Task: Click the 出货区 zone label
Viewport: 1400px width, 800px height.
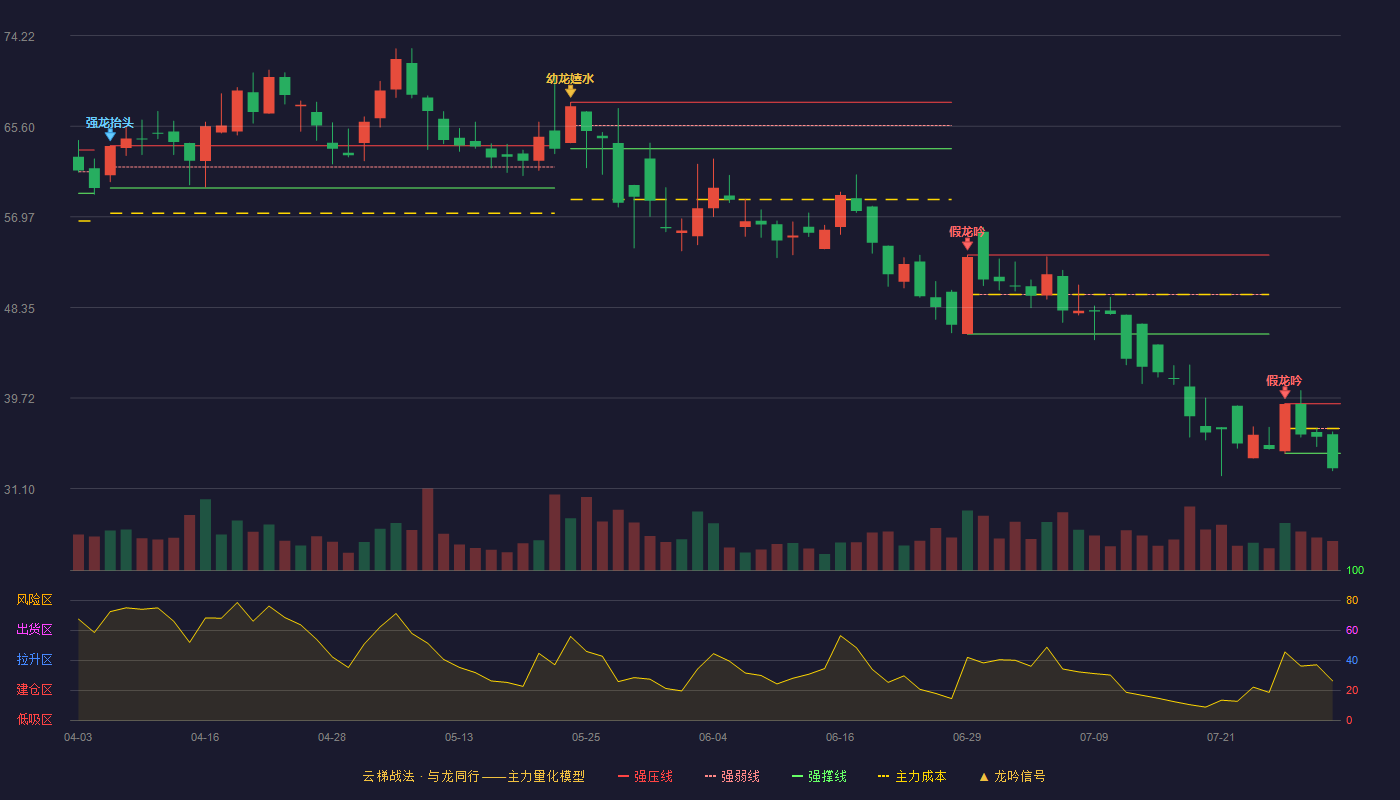Action: tap(34, 630)
